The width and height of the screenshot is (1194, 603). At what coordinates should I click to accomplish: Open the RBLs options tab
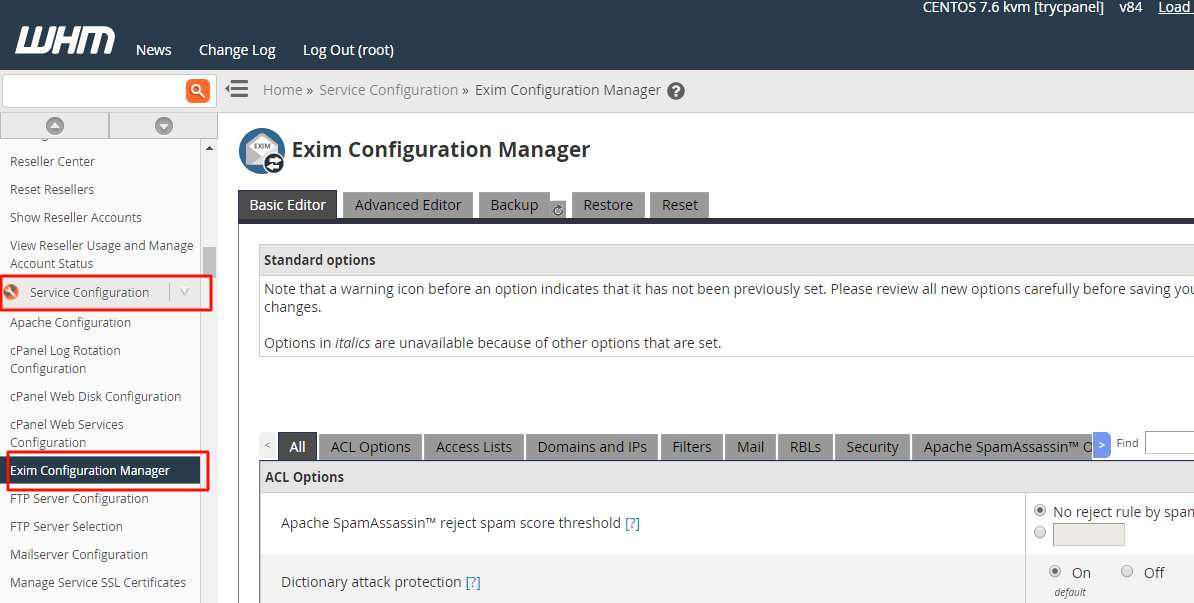click(x=805, y=447)
